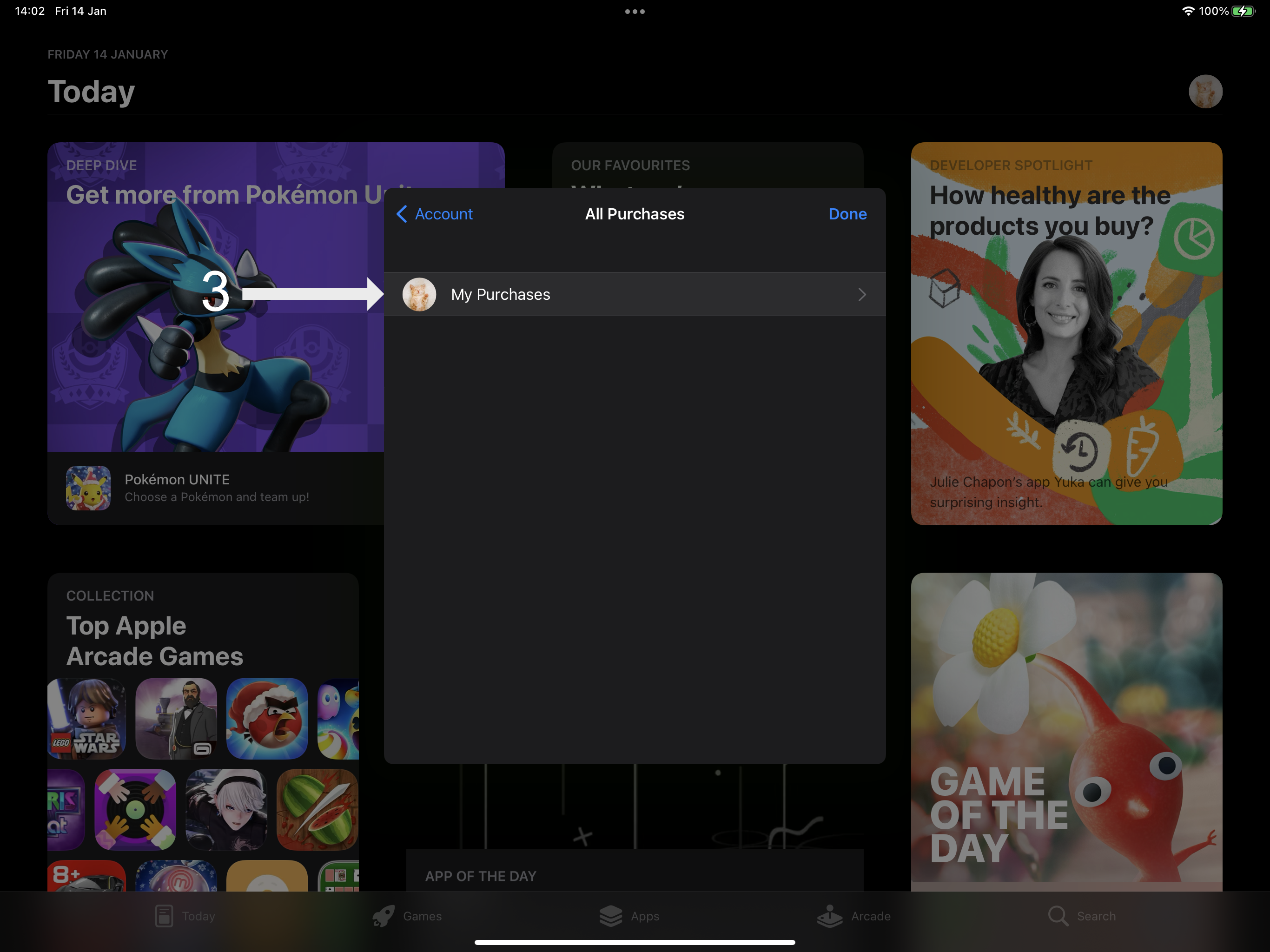Switch to the Search tab
Viewport: 1270px width, 952px height.
coord(1082,916)
